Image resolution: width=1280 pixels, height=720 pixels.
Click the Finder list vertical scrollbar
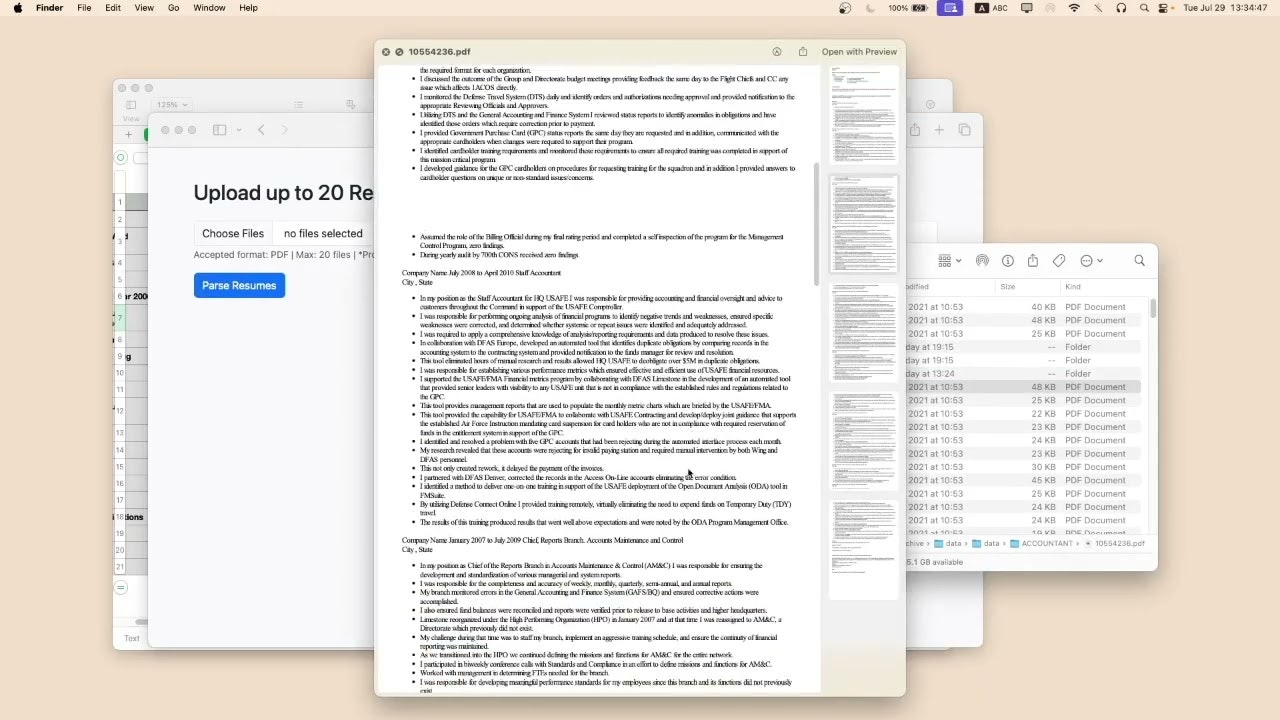click(1153, 310)
